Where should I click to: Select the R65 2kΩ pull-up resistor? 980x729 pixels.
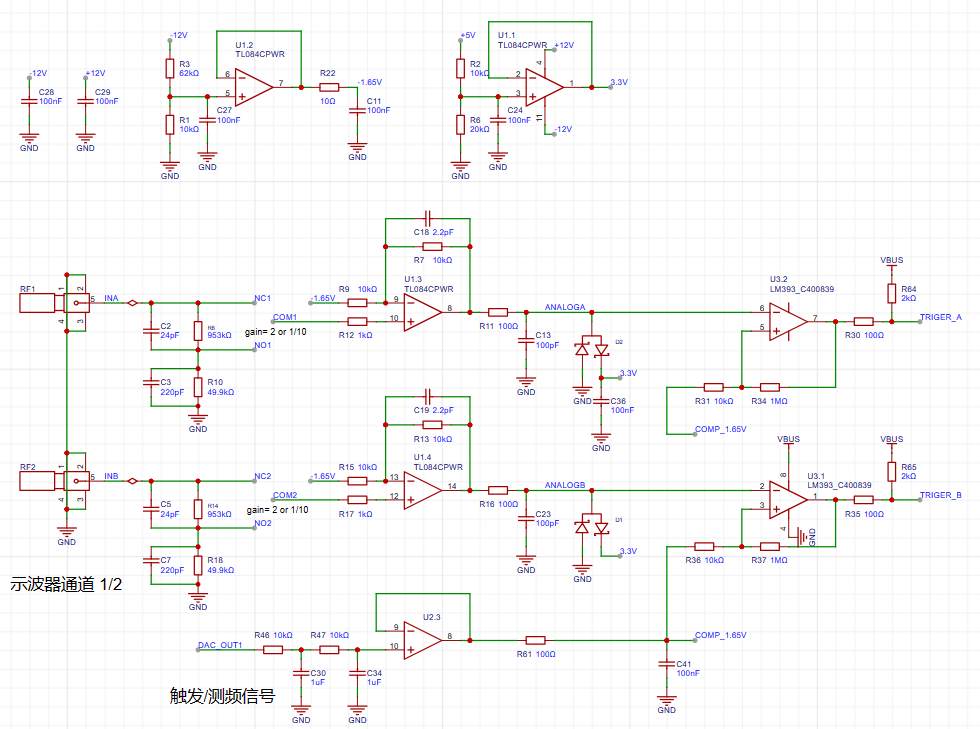click(x=891, y=471)
